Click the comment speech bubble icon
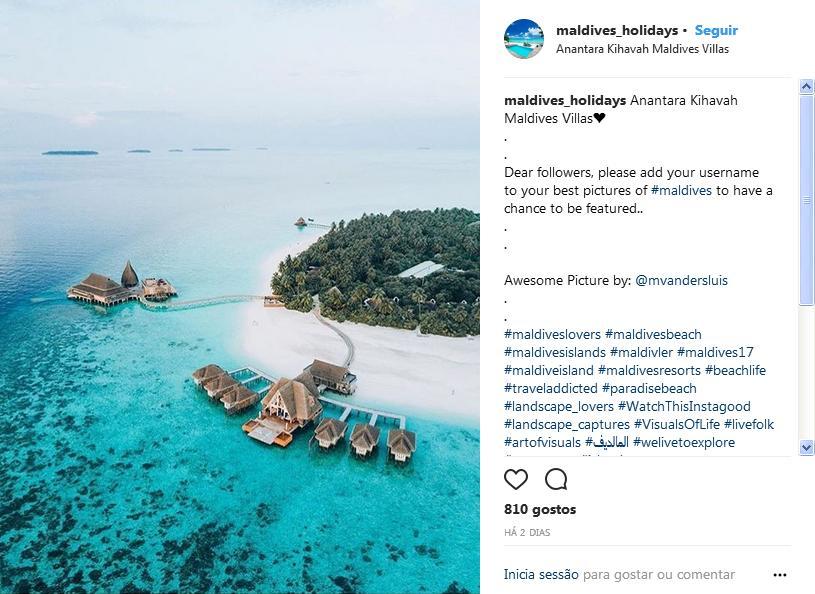The height and width of the screenshot is (594, 815). (x=556, y=479)
